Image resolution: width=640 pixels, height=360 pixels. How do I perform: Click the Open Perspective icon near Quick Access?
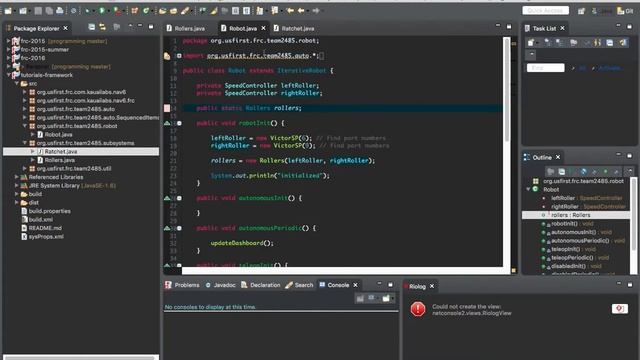(x=581, y=11)
